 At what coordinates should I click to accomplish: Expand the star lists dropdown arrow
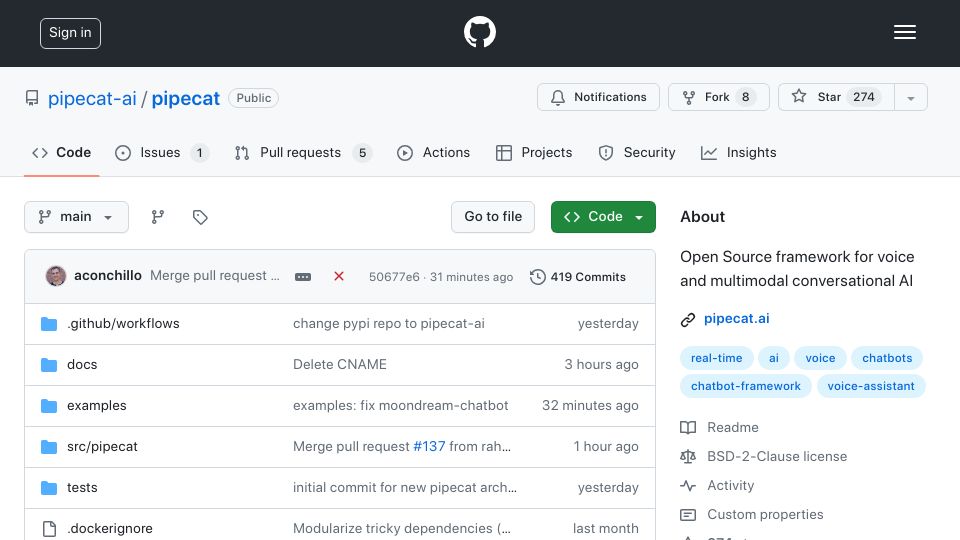(x=910, y=97)
